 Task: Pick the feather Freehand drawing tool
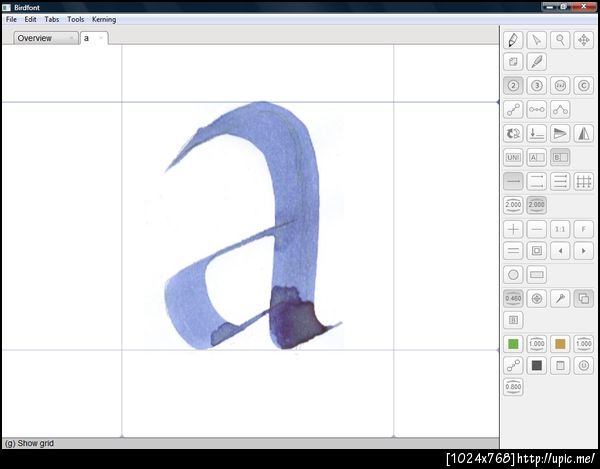(x=536, y=62)
